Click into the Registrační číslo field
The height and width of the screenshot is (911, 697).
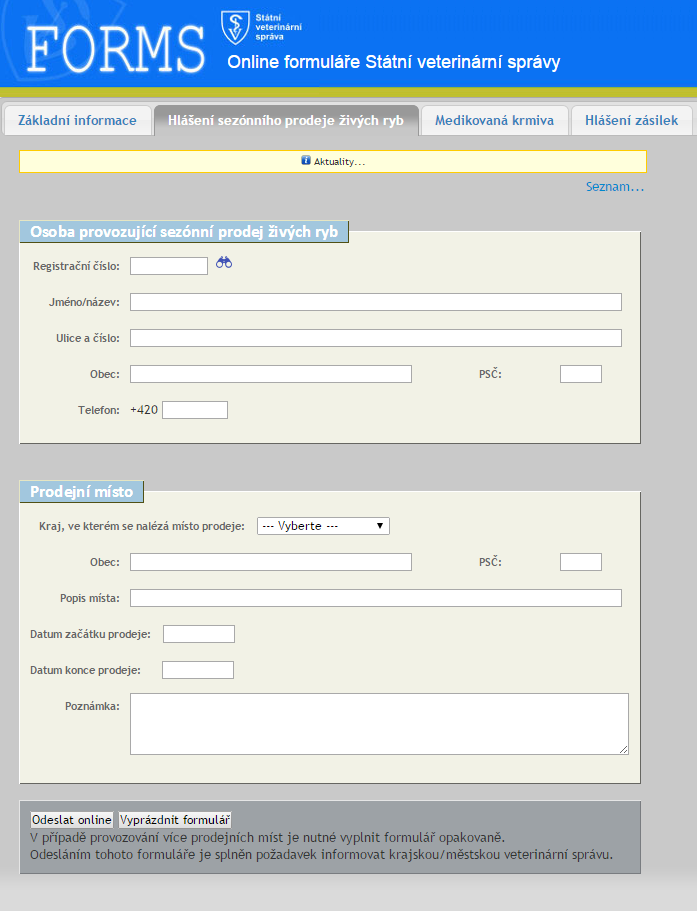coord(169,266)
